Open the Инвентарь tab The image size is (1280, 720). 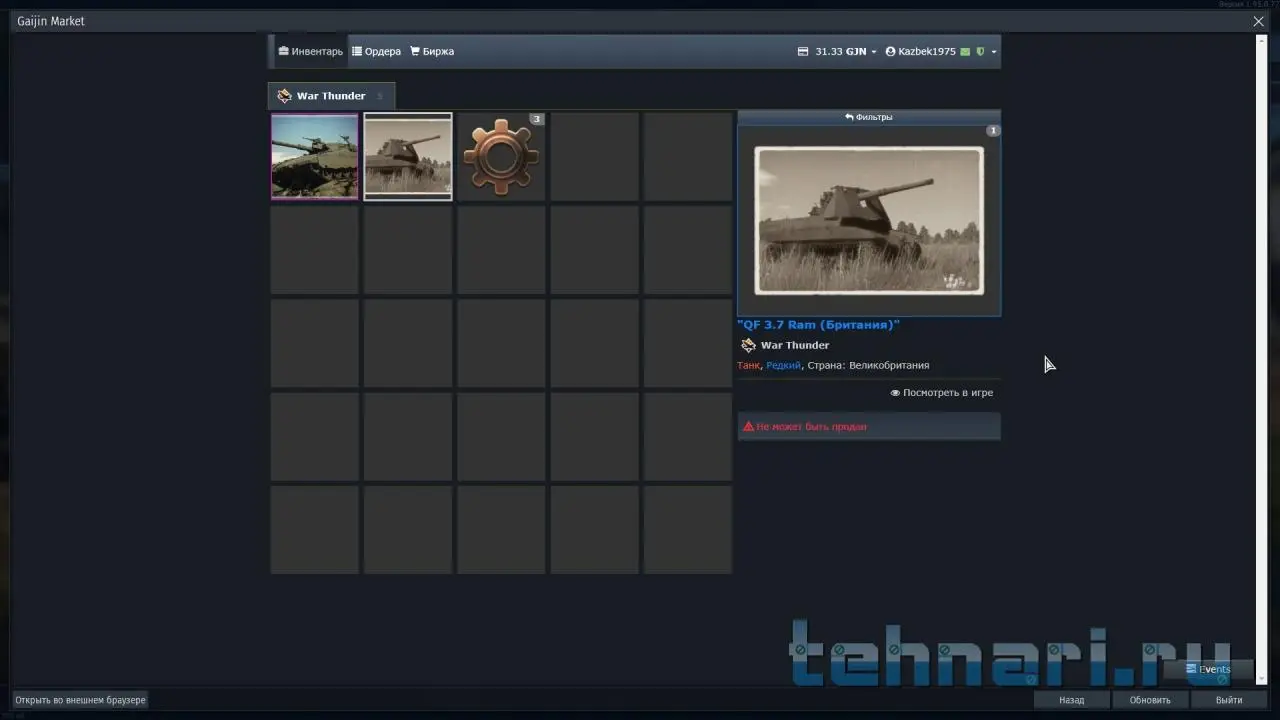click(311, 51)
